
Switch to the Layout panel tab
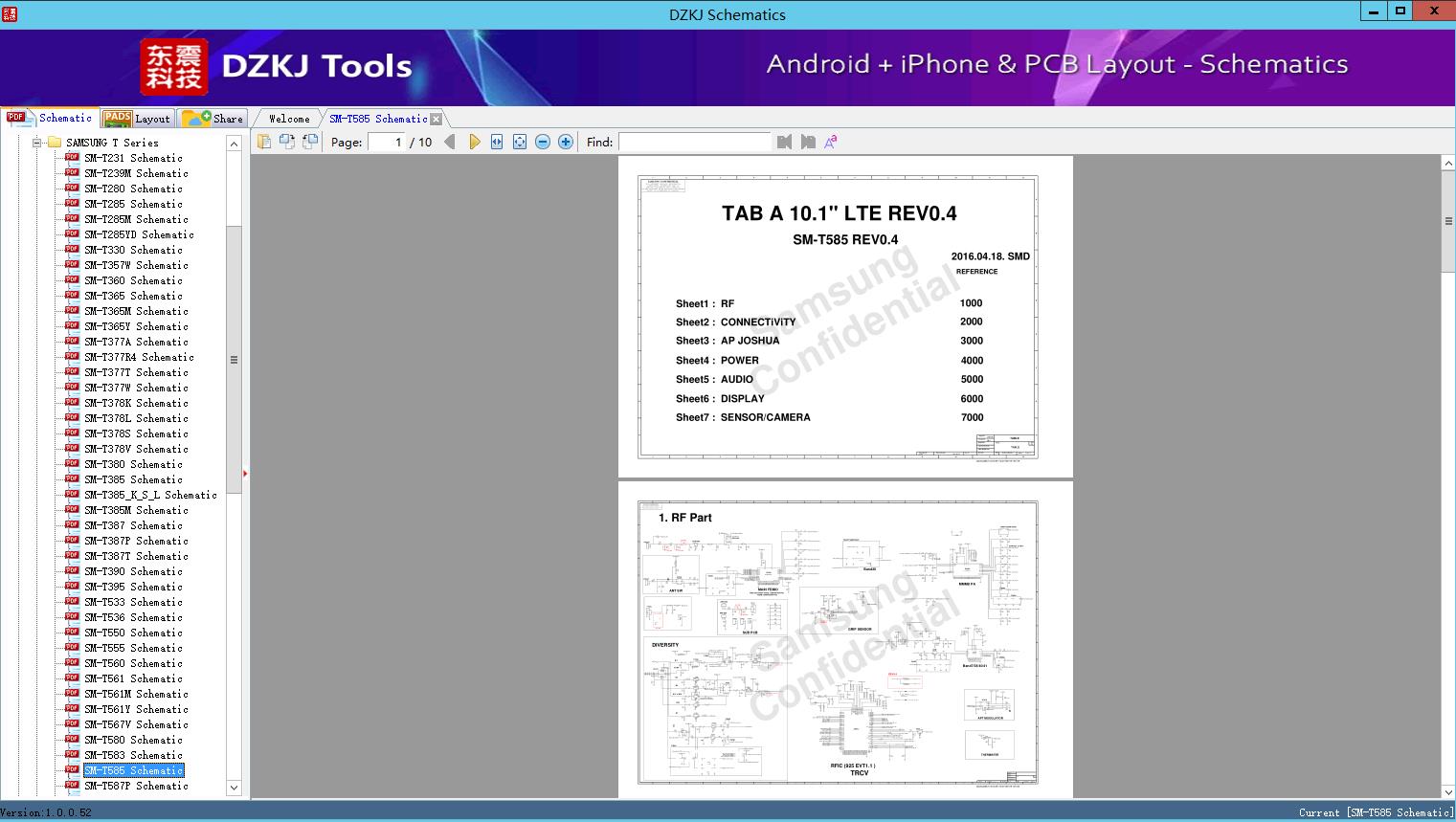(x=137, y=119)
